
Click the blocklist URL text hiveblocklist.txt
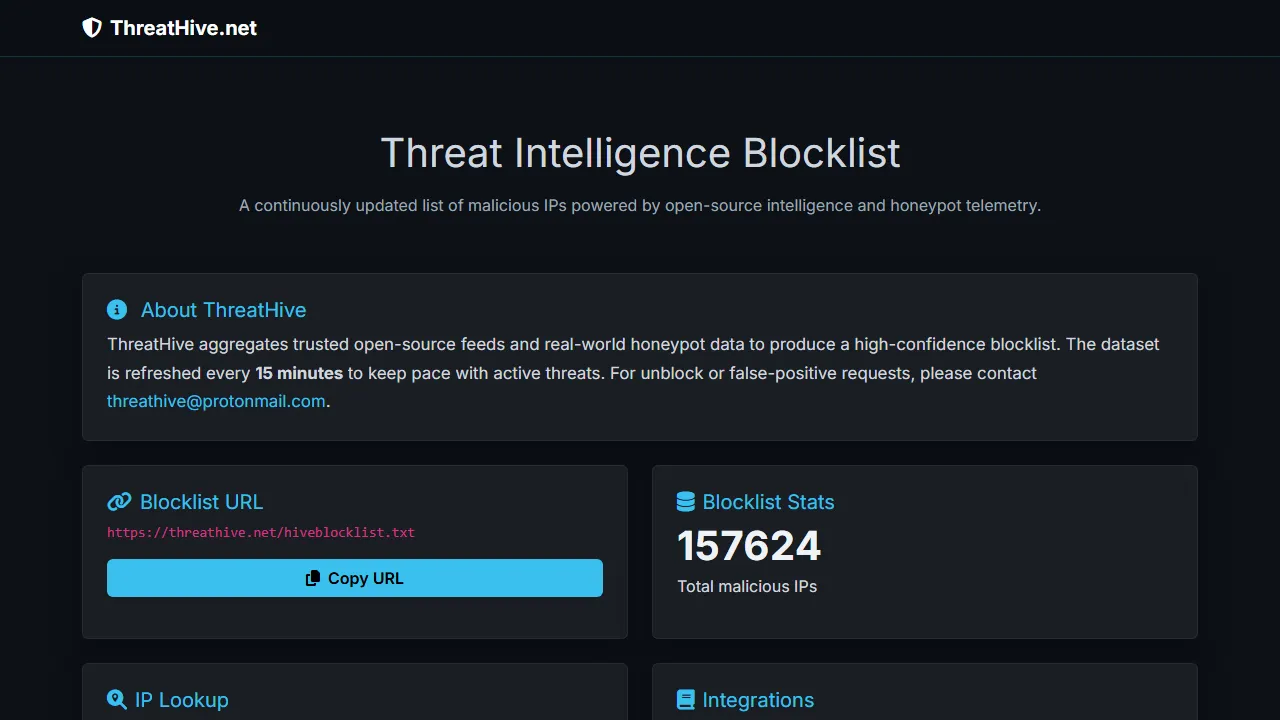pyautogui.click(x=261, y=532)
